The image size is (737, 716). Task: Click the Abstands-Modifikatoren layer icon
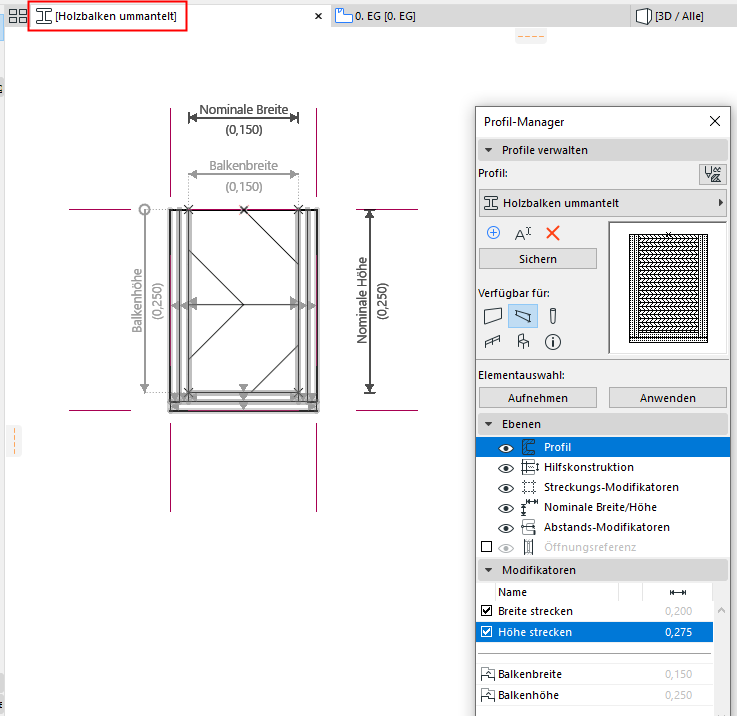(x=529, y=527)
